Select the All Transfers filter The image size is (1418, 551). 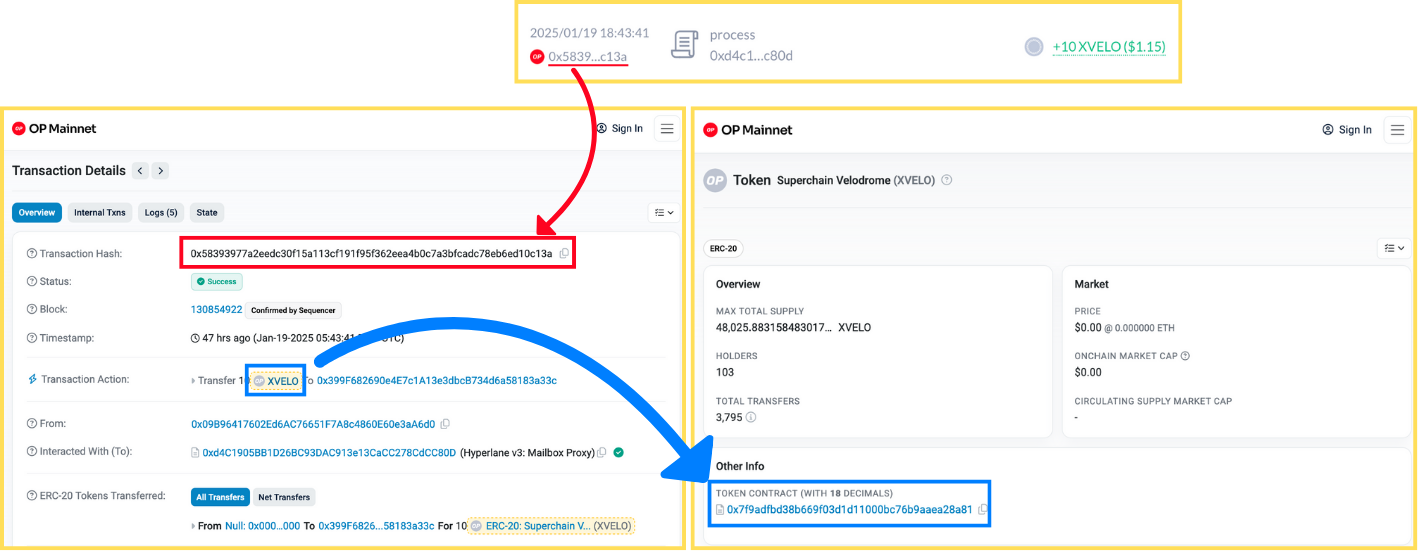218,497
